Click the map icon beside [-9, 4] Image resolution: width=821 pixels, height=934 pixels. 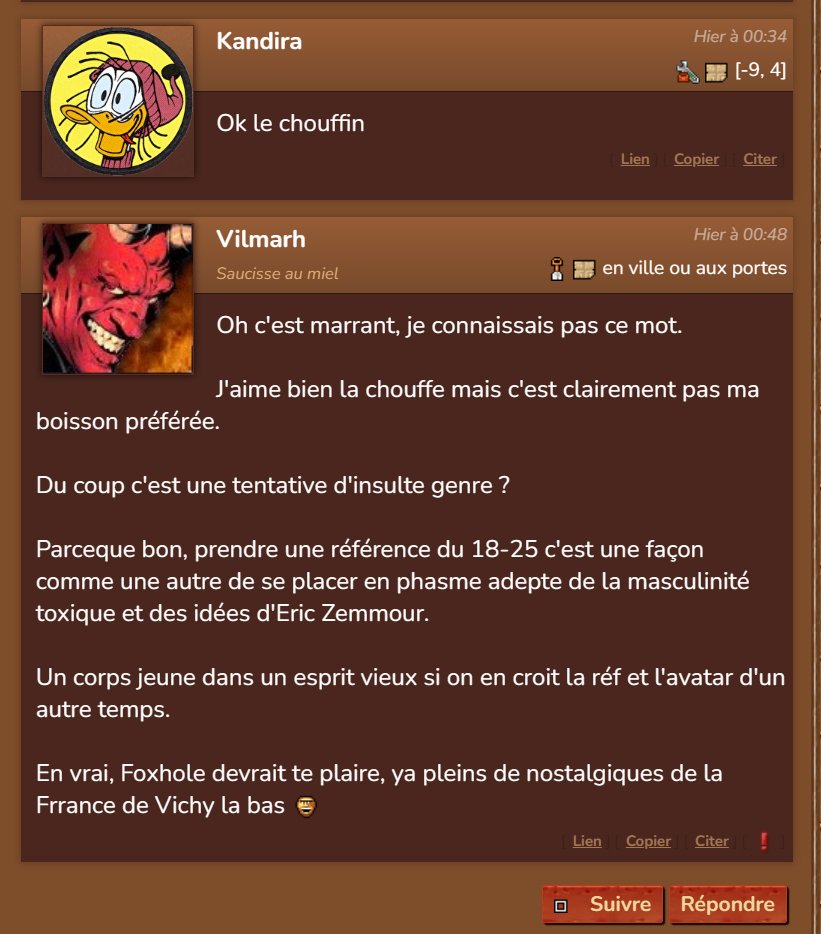click(716, 73)
